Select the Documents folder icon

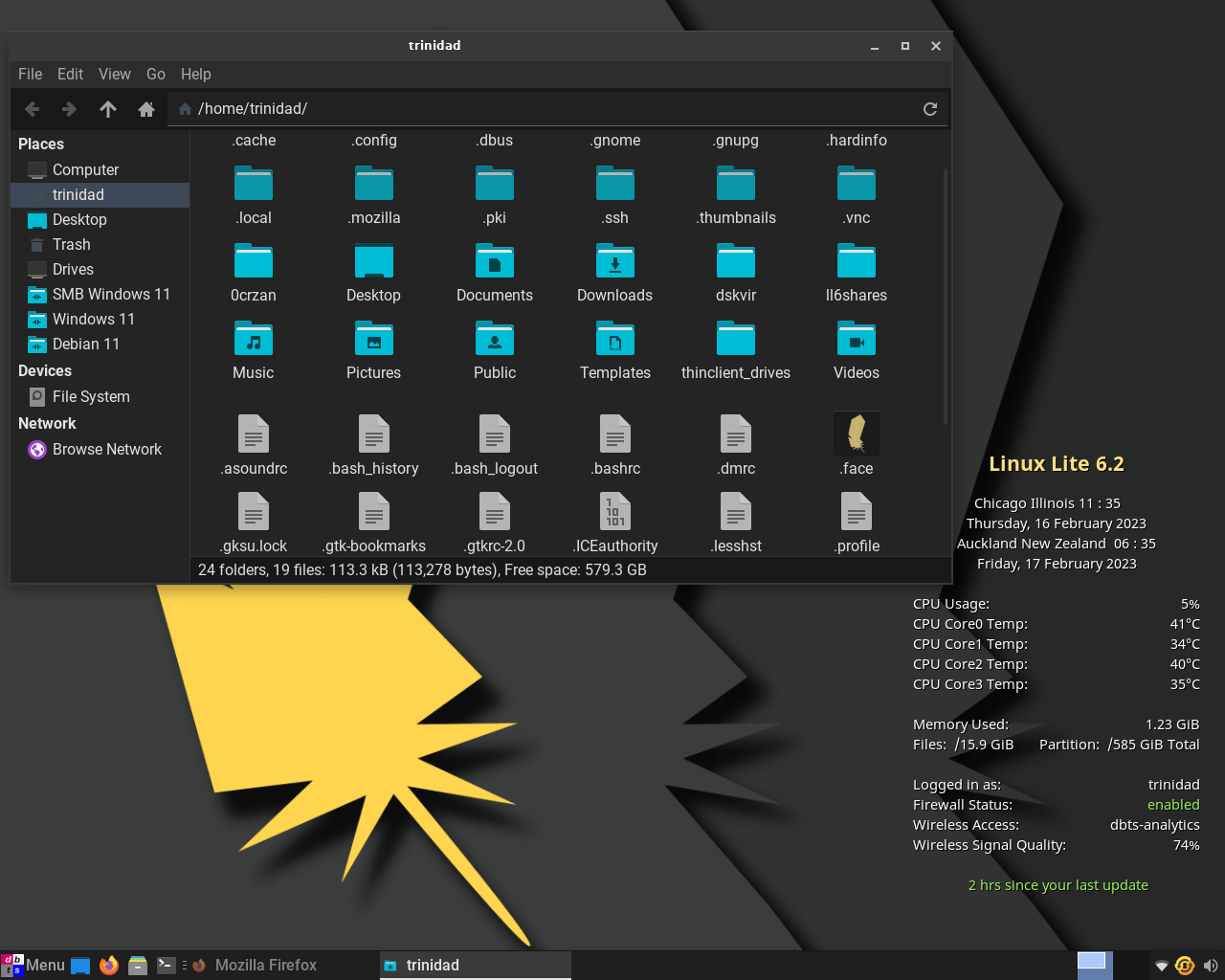tap(495, 260)
